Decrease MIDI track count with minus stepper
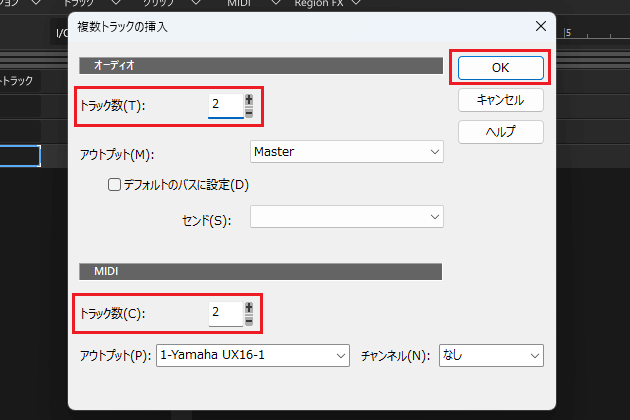Screen dimensions: 630x420 click(249, 320)
